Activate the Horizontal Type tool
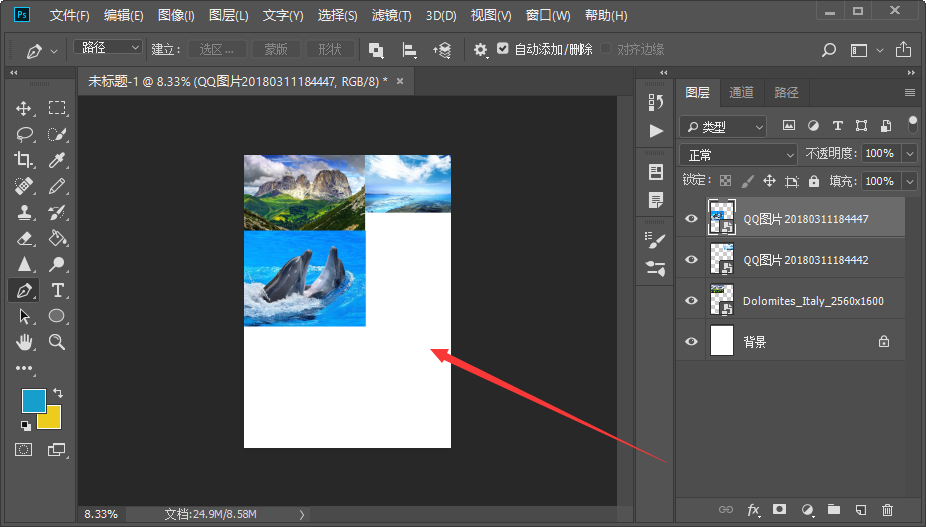Screen dimensions: 926x527 tap(57, 290)
